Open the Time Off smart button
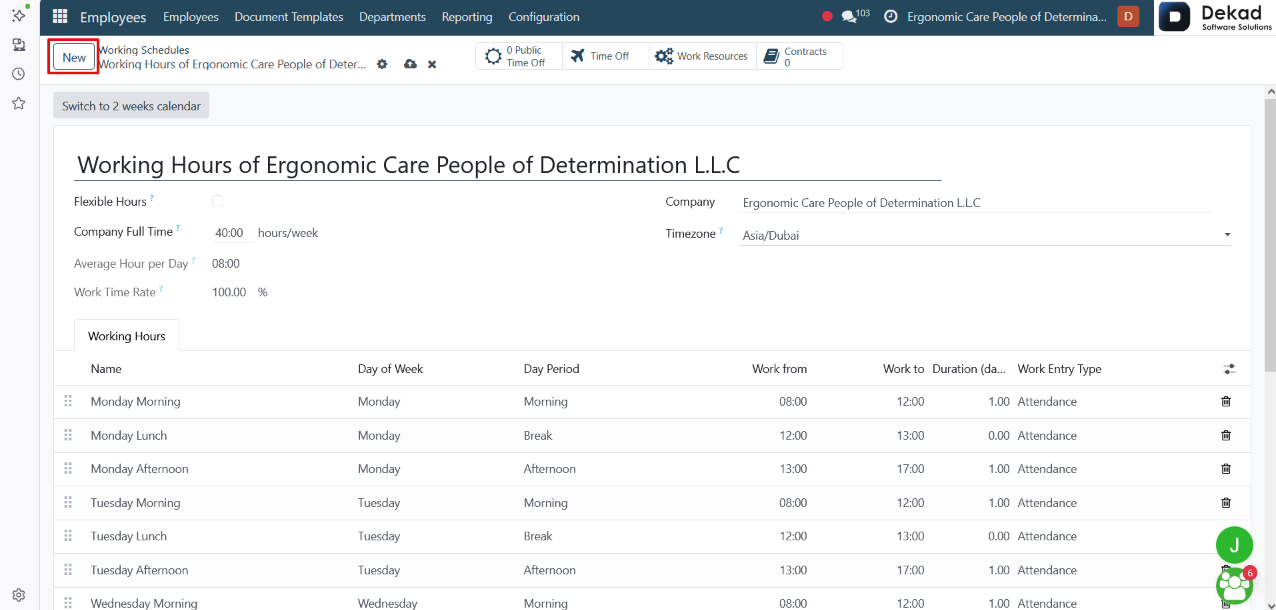The image size is (1276, 610). pyautogui.click(x=605, y=56)
